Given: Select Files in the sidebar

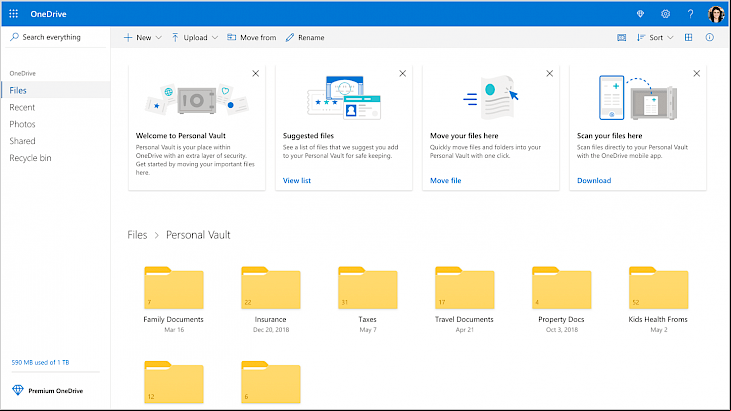Looking at the screenshot, I should [55, 90].
